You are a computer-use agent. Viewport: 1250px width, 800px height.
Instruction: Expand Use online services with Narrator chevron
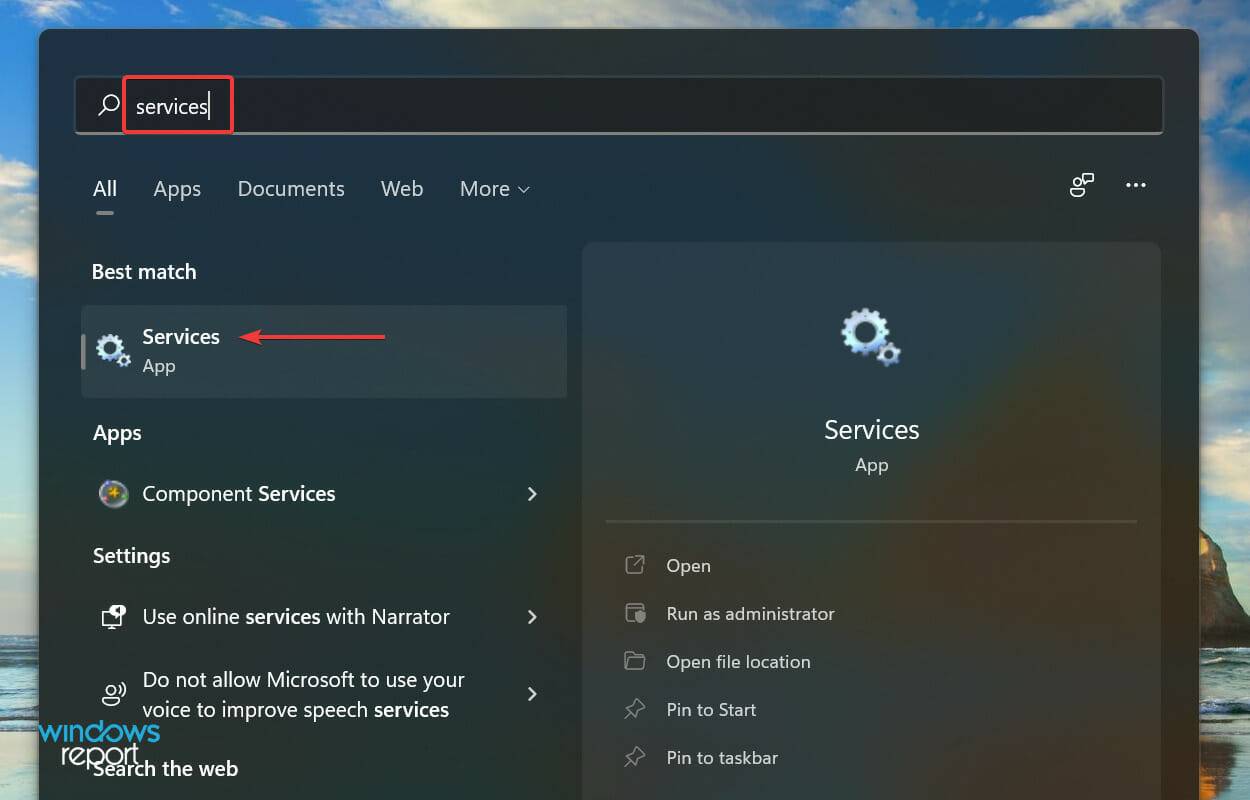pyautogui.click(x=532, y=617)
